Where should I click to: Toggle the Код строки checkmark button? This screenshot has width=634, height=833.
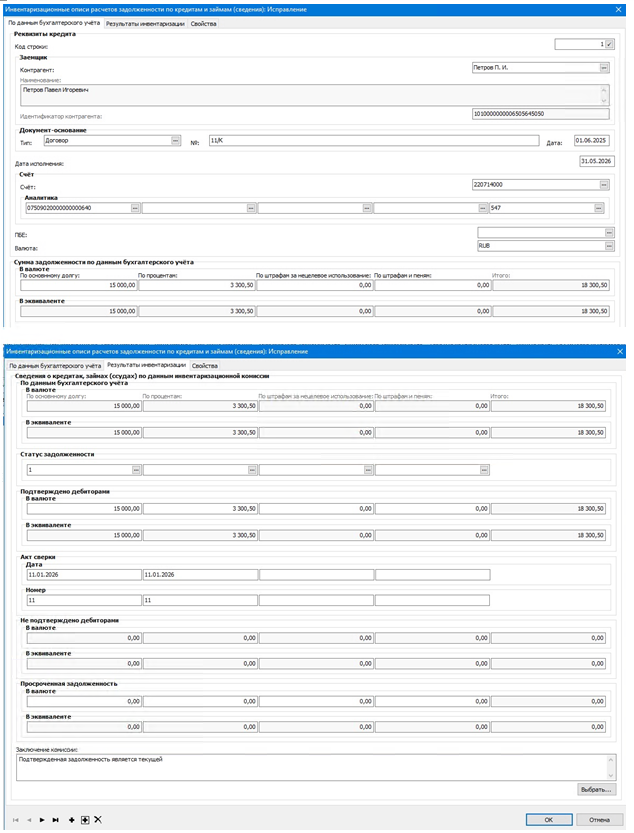point(609,45)
